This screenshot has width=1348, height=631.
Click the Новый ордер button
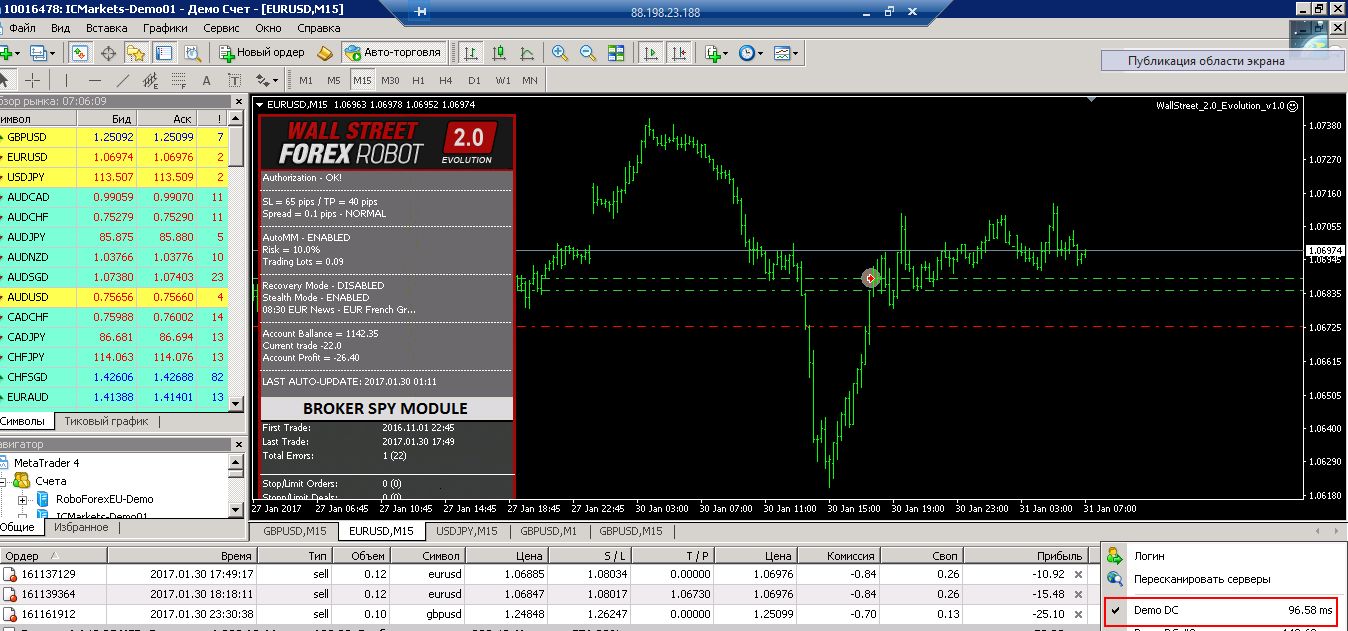[x=262, y=53]
